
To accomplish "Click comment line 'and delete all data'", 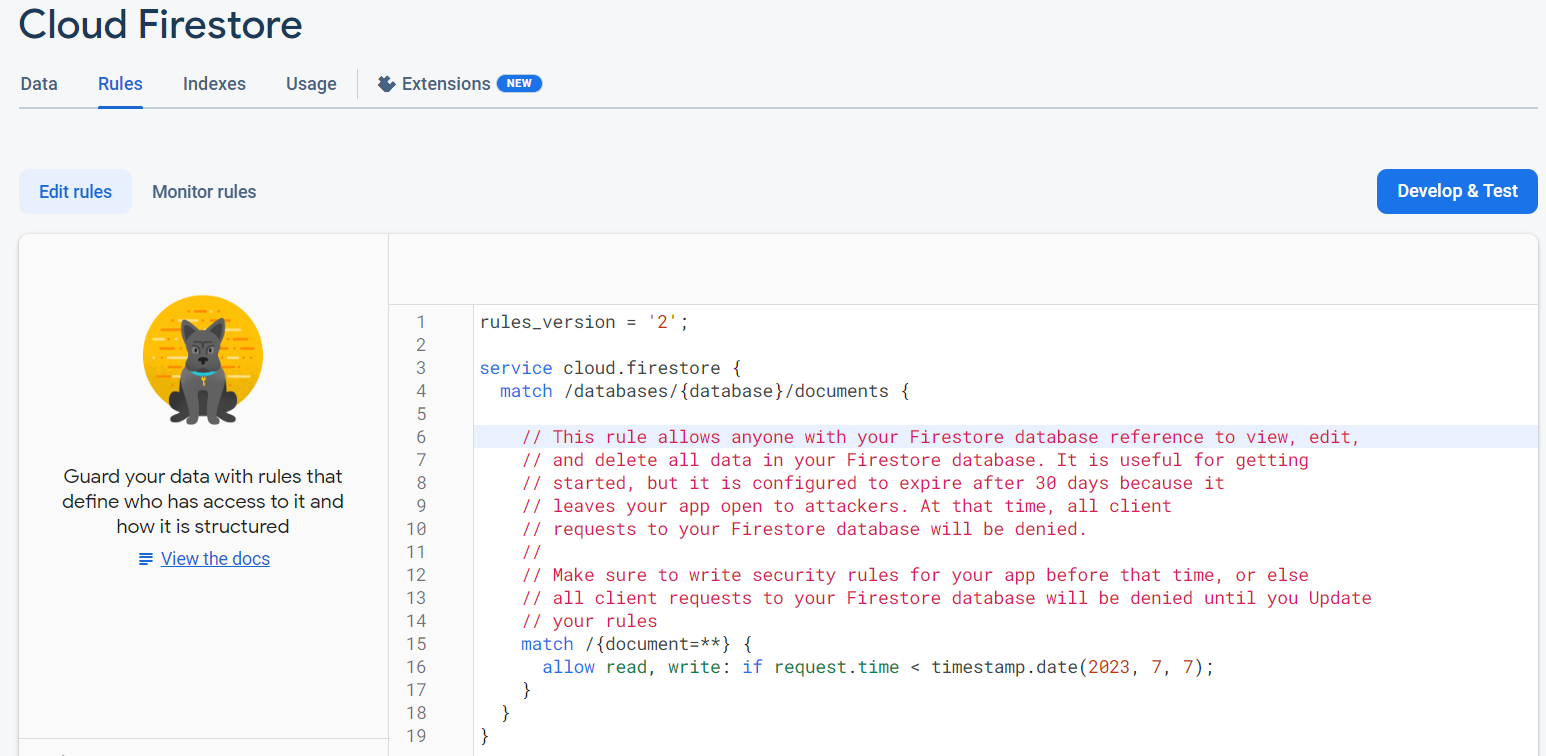I will point(915,460).
